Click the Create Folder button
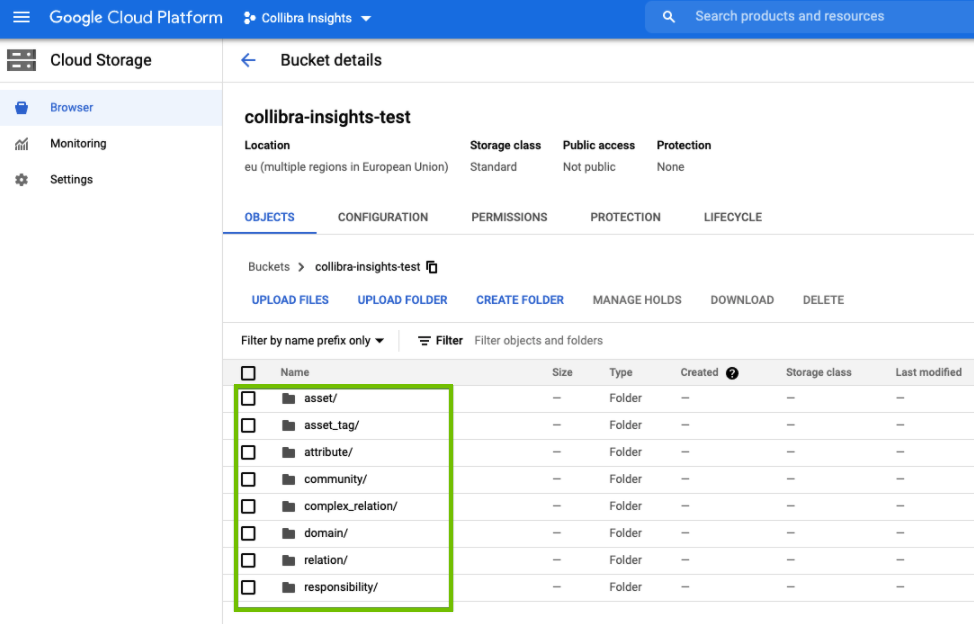This screenshot has height=624, width=974. coord(519,300)
